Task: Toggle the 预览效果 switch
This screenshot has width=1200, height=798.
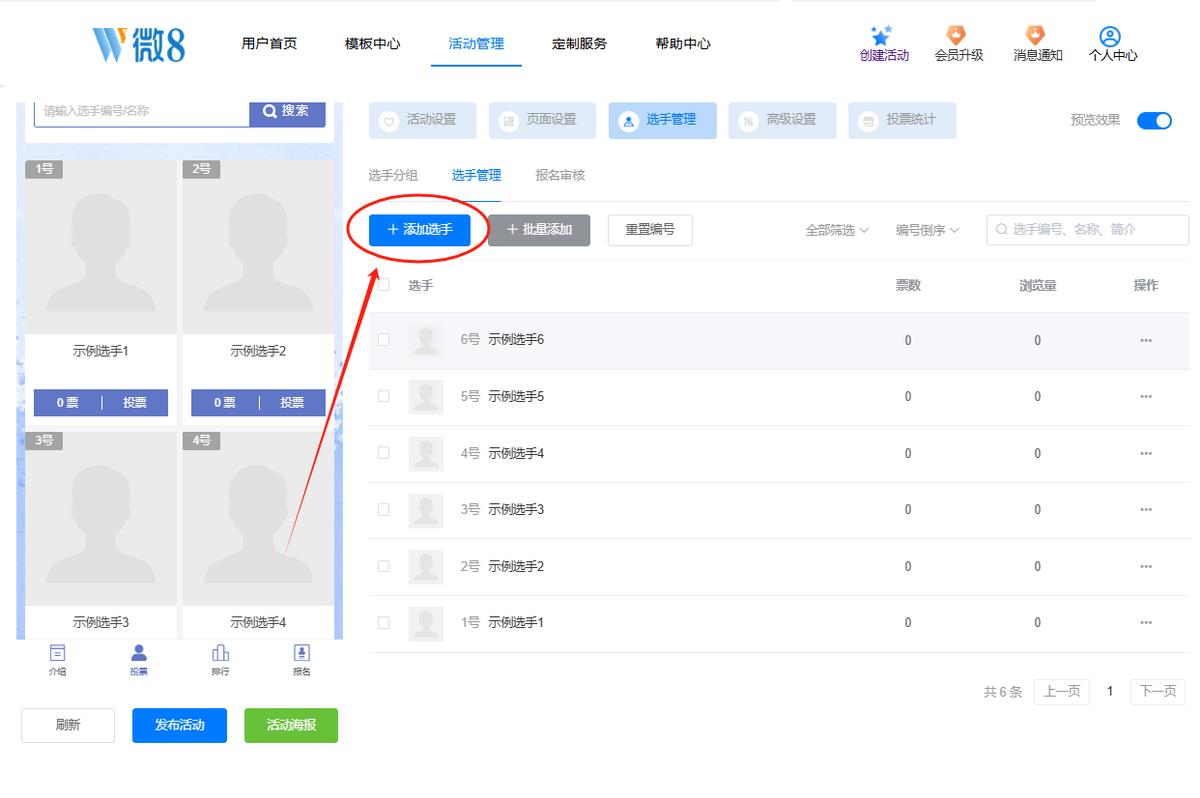Action: 1154,120
